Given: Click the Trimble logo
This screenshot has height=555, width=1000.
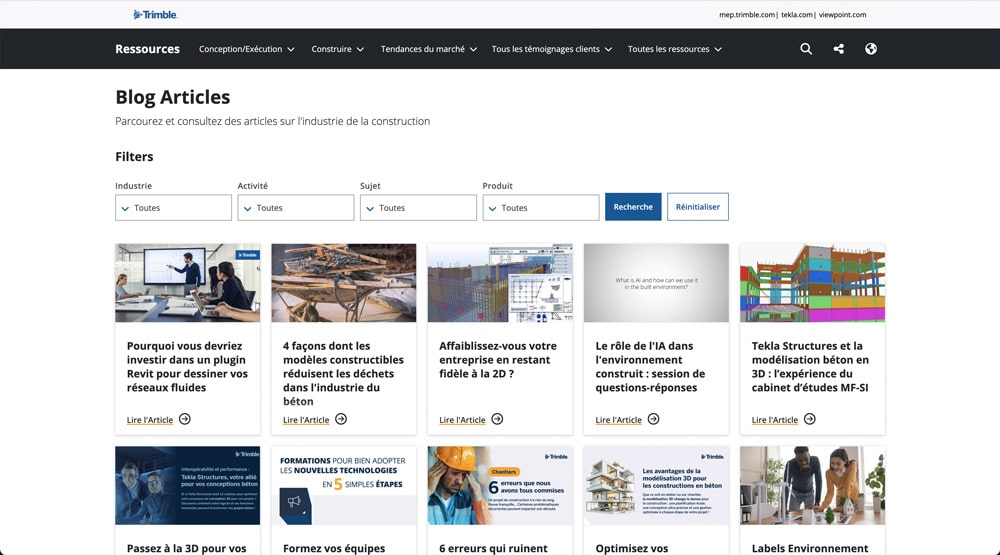Looking at the screenshot, I should tap(155, 15).
